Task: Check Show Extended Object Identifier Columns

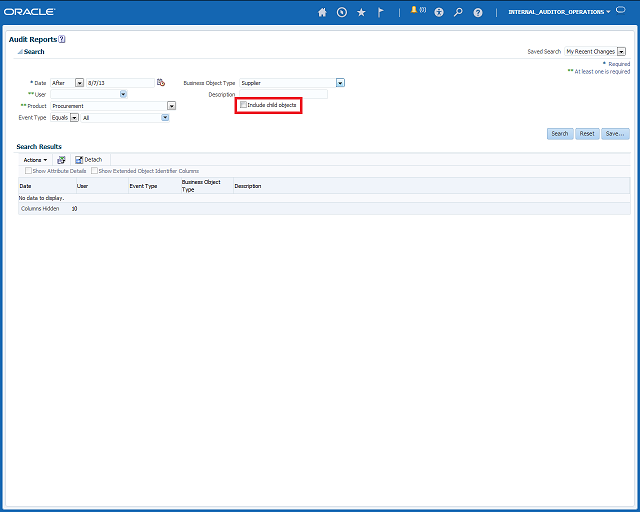Action: 94,171
